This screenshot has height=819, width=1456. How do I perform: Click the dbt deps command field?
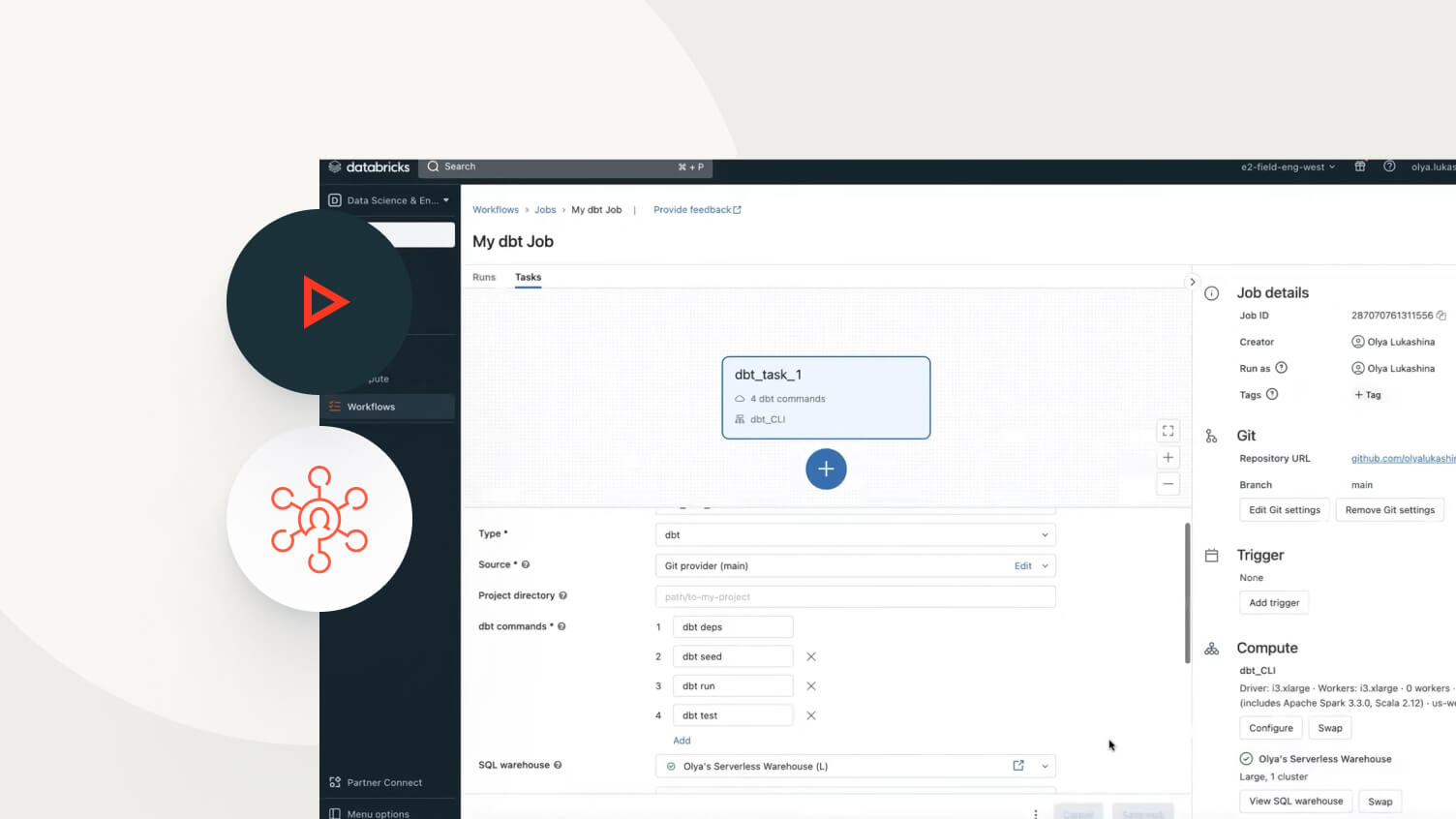click(x=733, y=627)
